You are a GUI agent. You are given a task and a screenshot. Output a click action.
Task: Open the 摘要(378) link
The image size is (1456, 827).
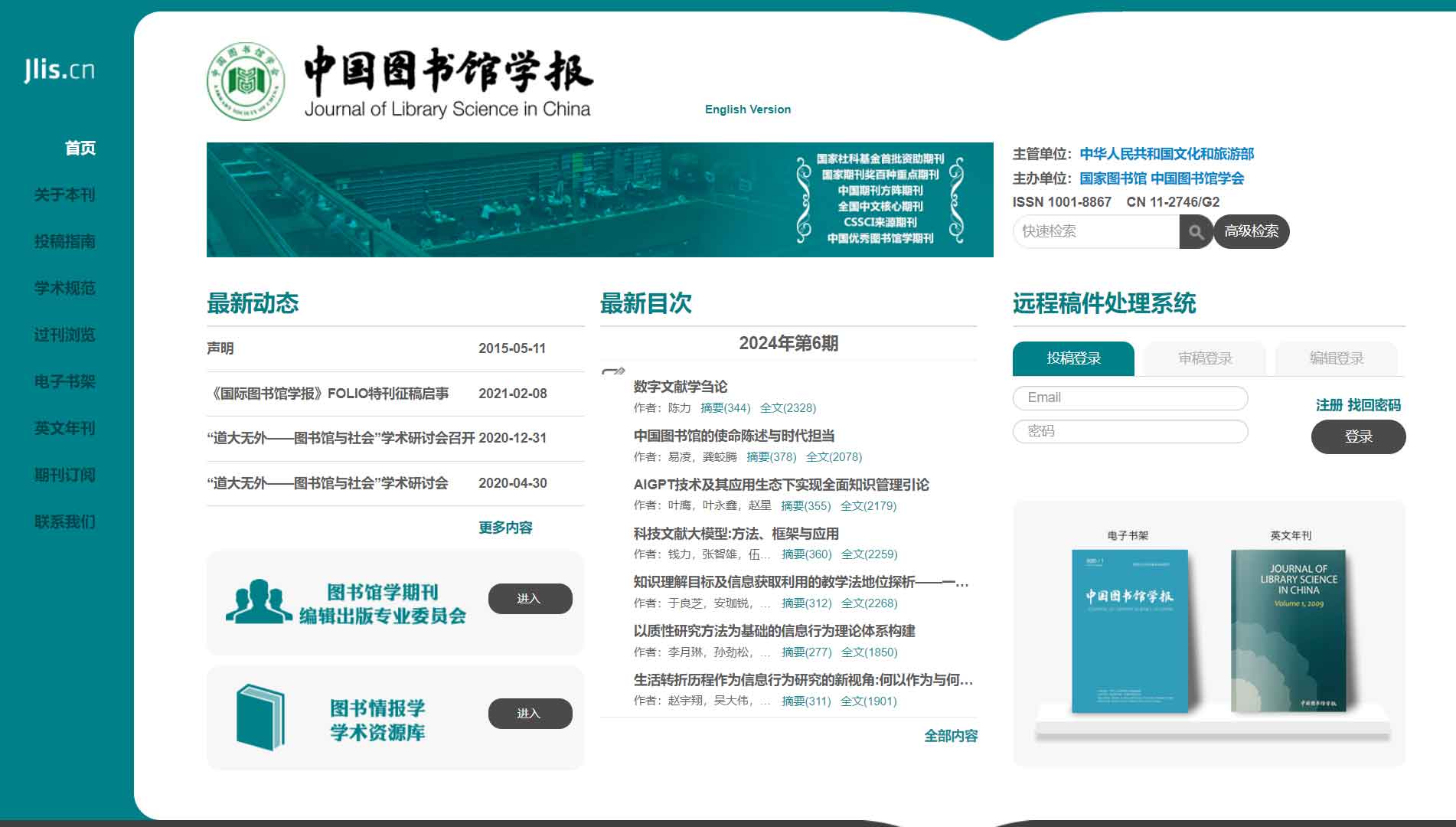pos(771,457)
